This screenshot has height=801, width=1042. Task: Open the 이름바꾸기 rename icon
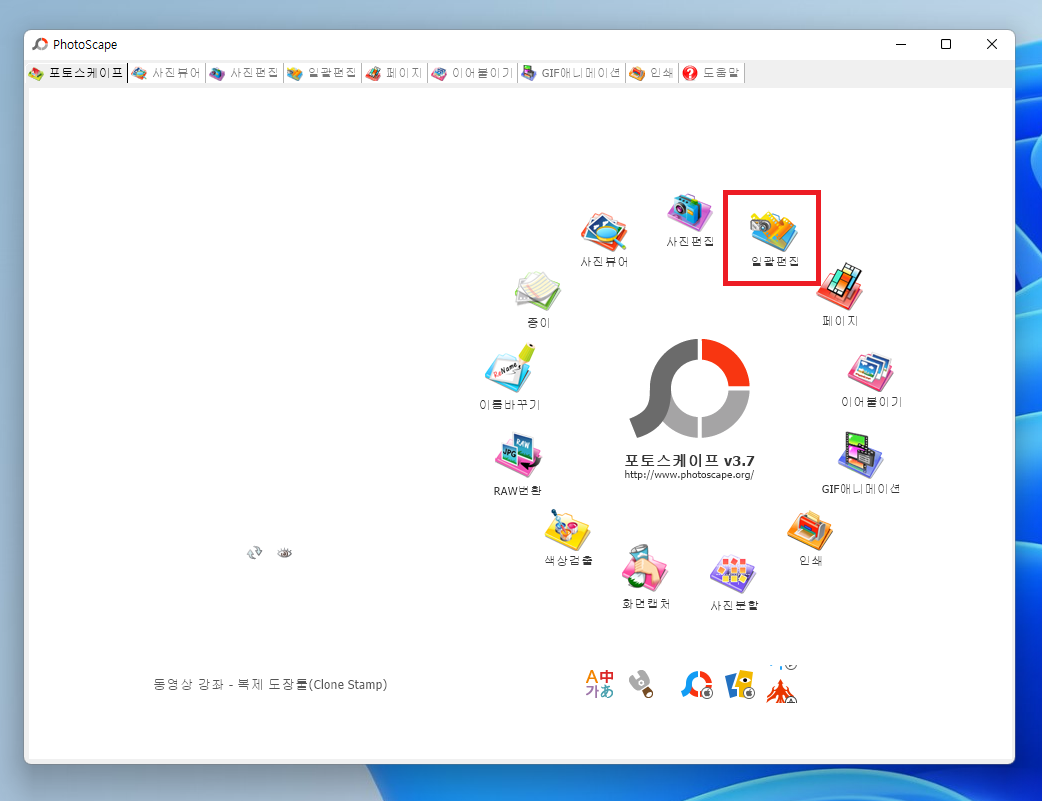pyautogui.click(x=510, y=368)
